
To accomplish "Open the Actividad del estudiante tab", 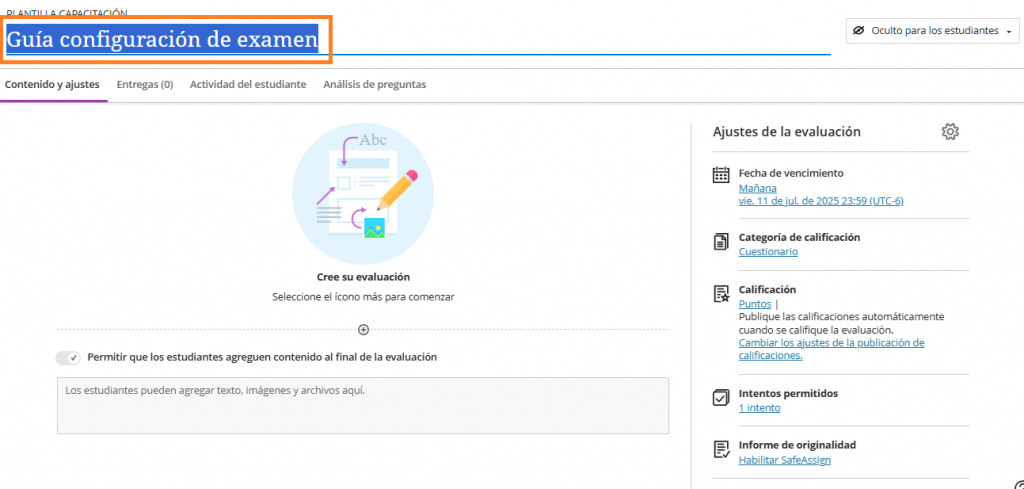I will (x=248, y=85).
